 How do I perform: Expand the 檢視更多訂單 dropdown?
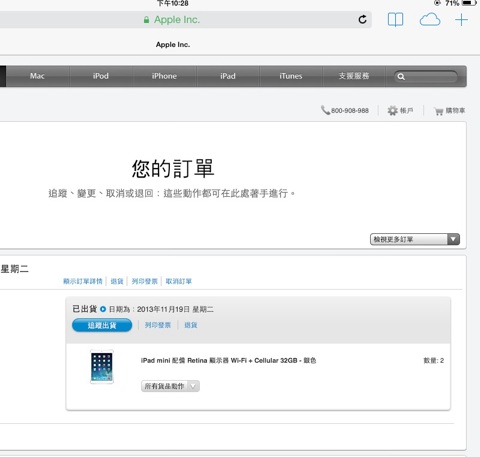tap(415, 239)
